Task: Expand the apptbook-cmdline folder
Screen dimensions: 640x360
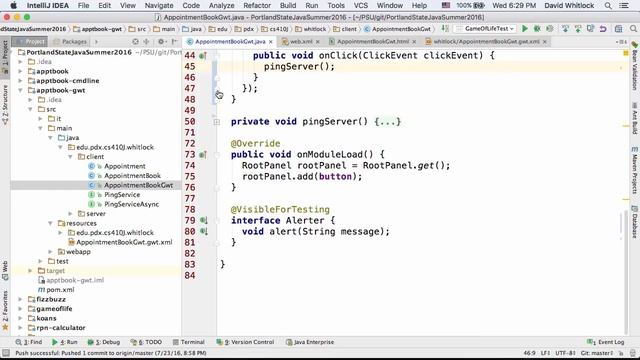Action: [x=20, y=81]
